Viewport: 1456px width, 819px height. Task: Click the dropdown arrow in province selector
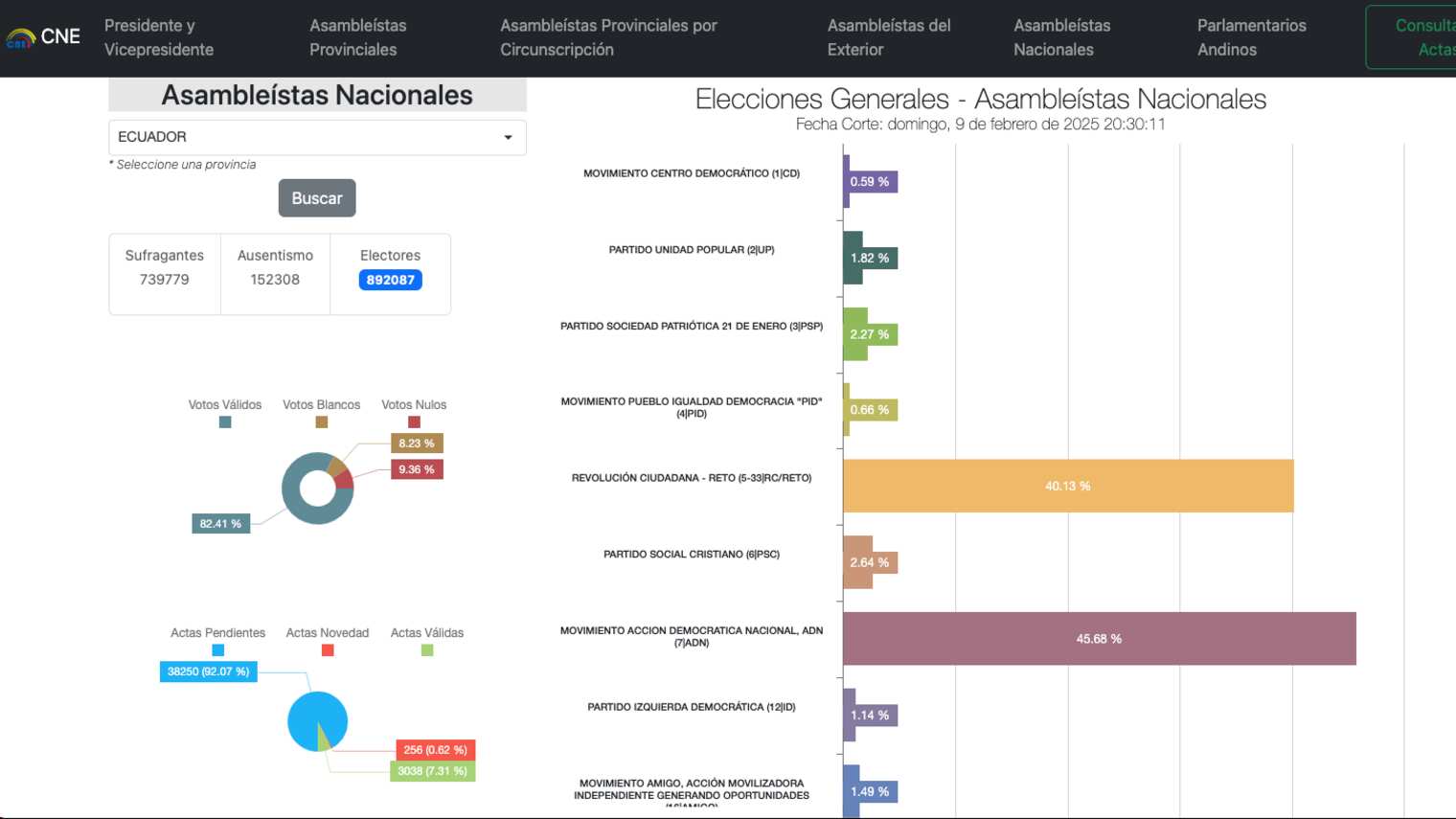pos(508,138)
